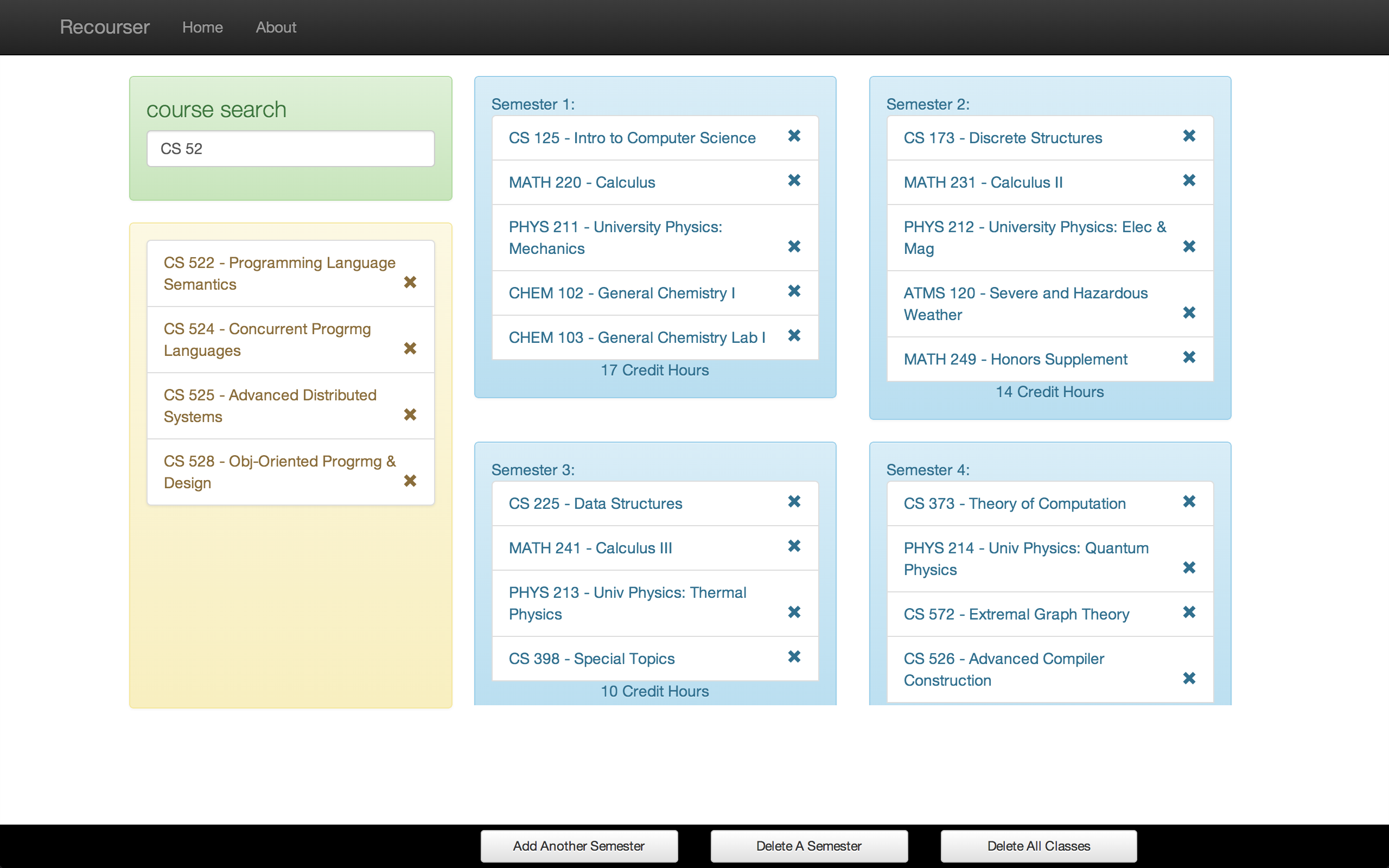Remove CS 125 from Semester 1
1389x868 pixels.
794,136
